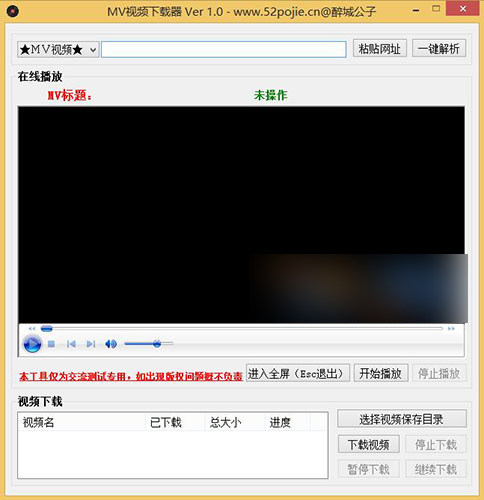
Task: Click the red MV标题 label
Action: 70,95
